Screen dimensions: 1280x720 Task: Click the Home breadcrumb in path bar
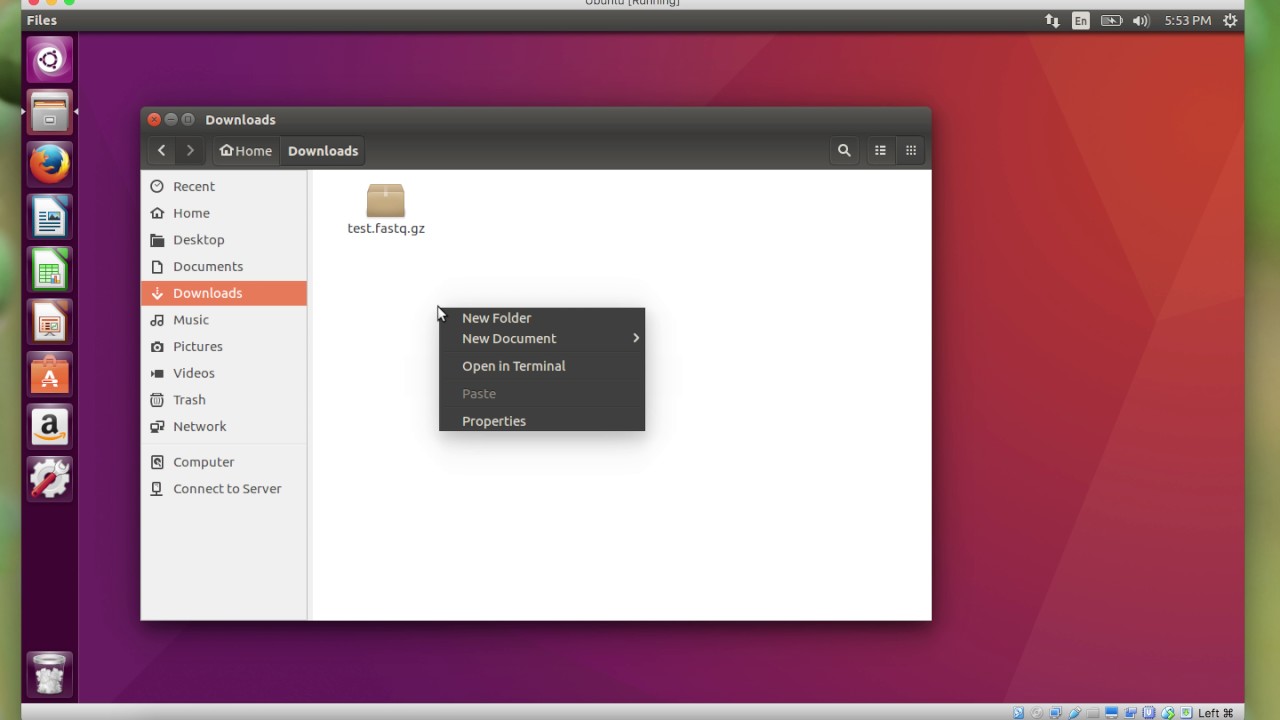pos(246,151)
